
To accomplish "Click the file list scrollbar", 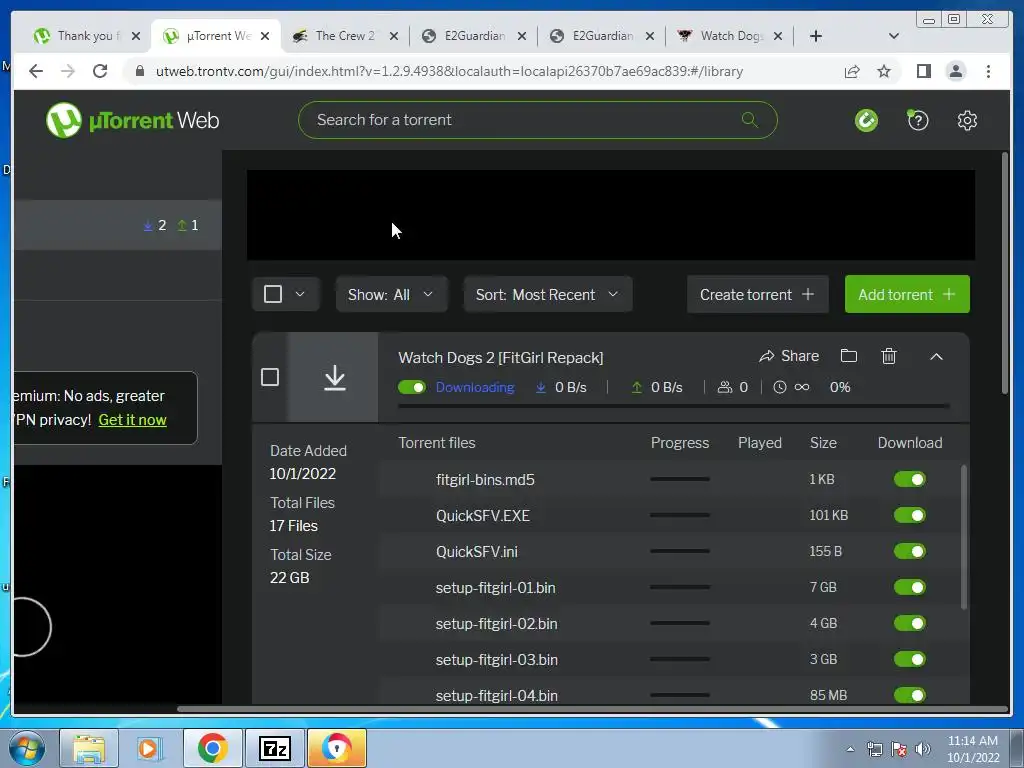I will (963, 537).
